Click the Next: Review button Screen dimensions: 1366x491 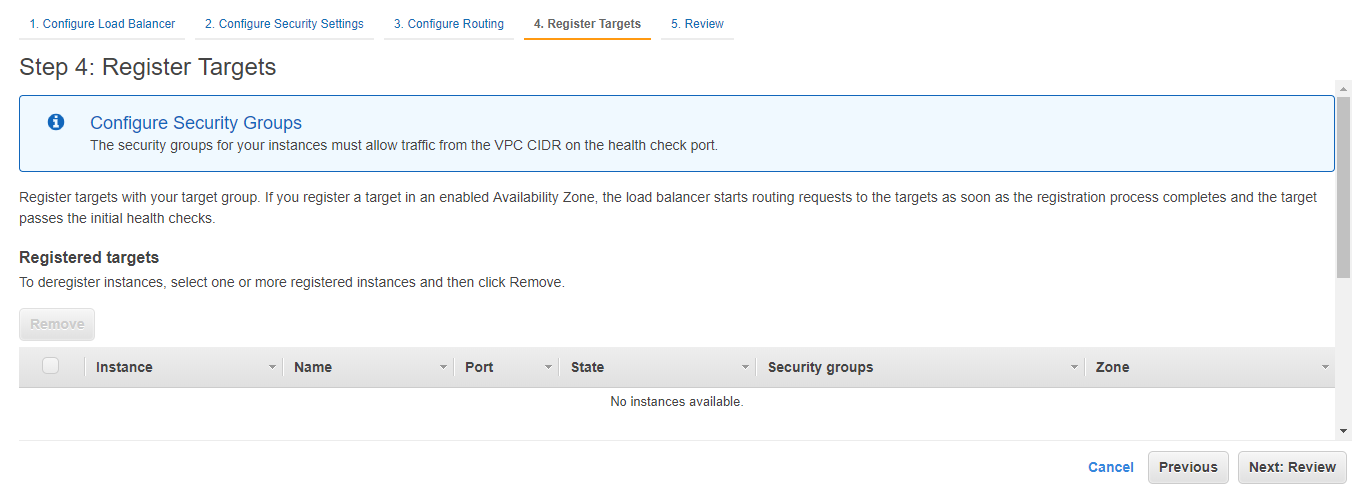(1292, 467)
